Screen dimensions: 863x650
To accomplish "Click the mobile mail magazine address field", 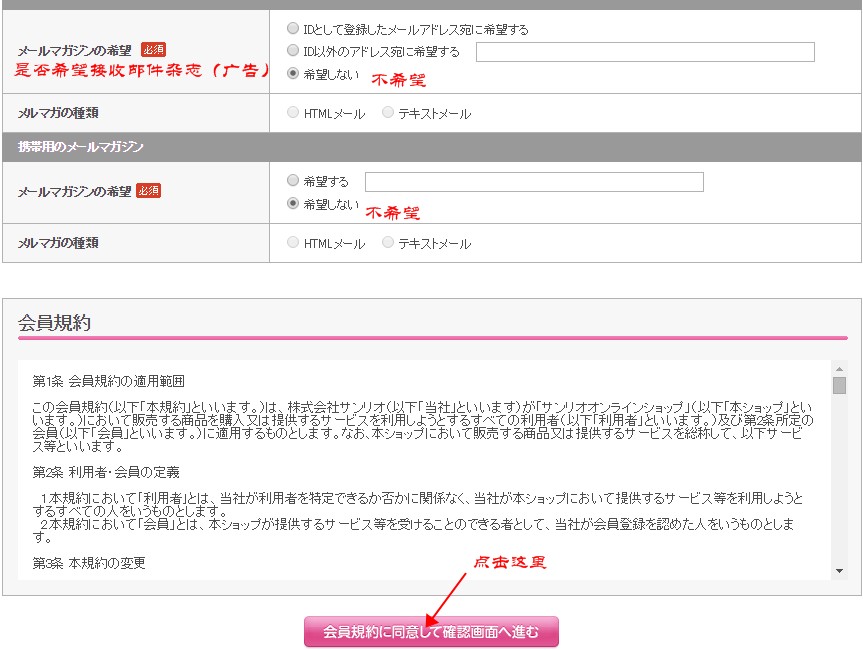I will (534, 182).
